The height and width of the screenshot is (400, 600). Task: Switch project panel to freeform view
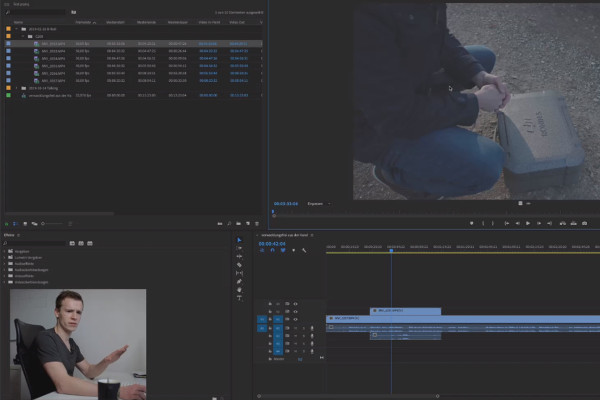[34, 224]
